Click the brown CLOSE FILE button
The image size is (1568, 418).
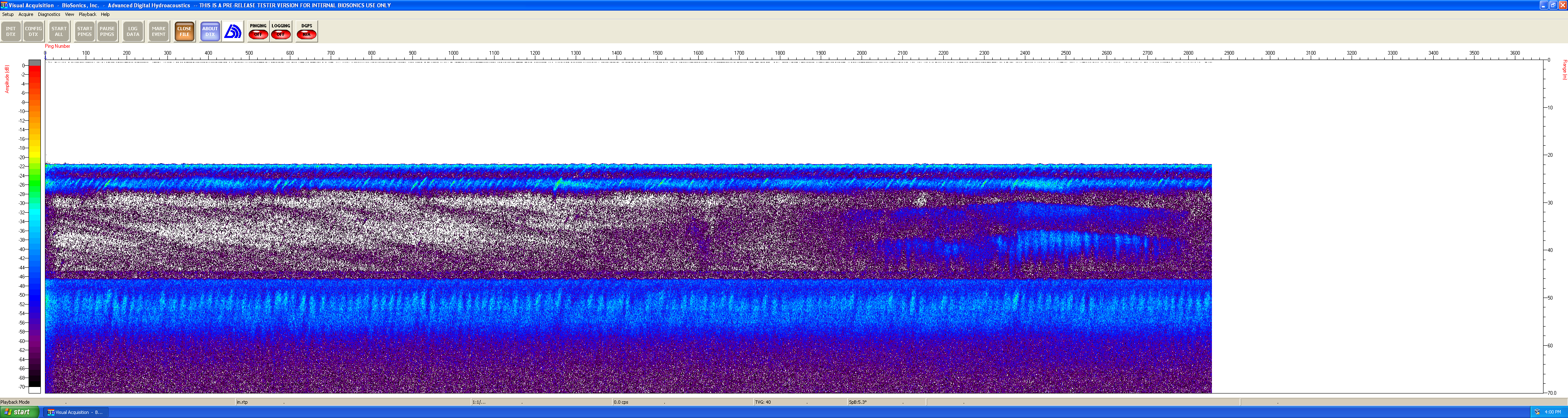[185, 31]
